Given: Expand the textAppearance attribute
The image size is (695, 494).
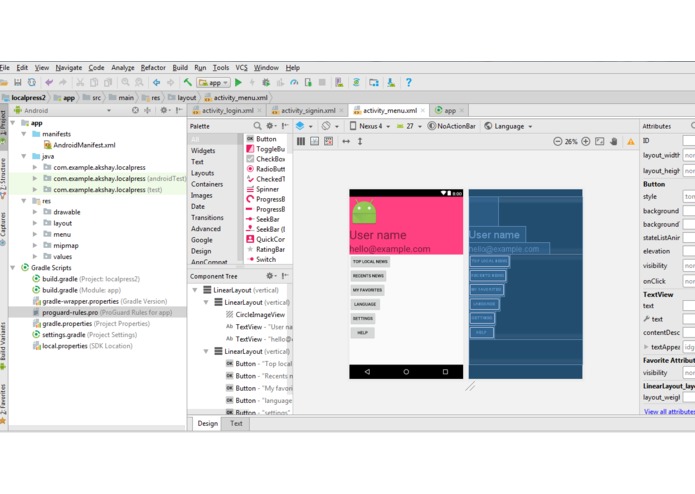Looking at the screenshot, I should [646, 347].
